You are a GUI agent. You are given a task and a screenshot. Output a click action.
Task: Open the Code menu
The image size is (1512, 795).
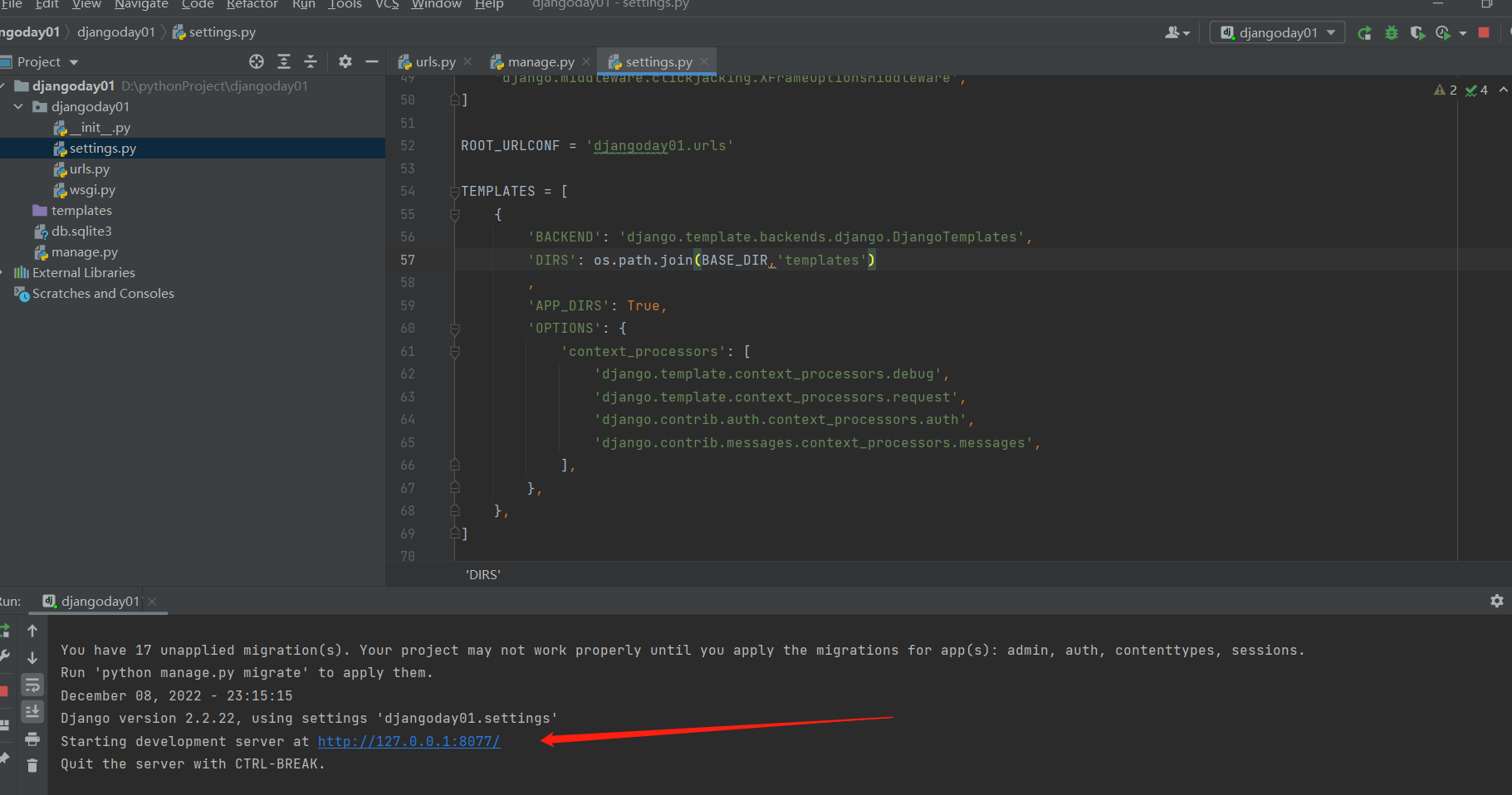click(198, 5)
